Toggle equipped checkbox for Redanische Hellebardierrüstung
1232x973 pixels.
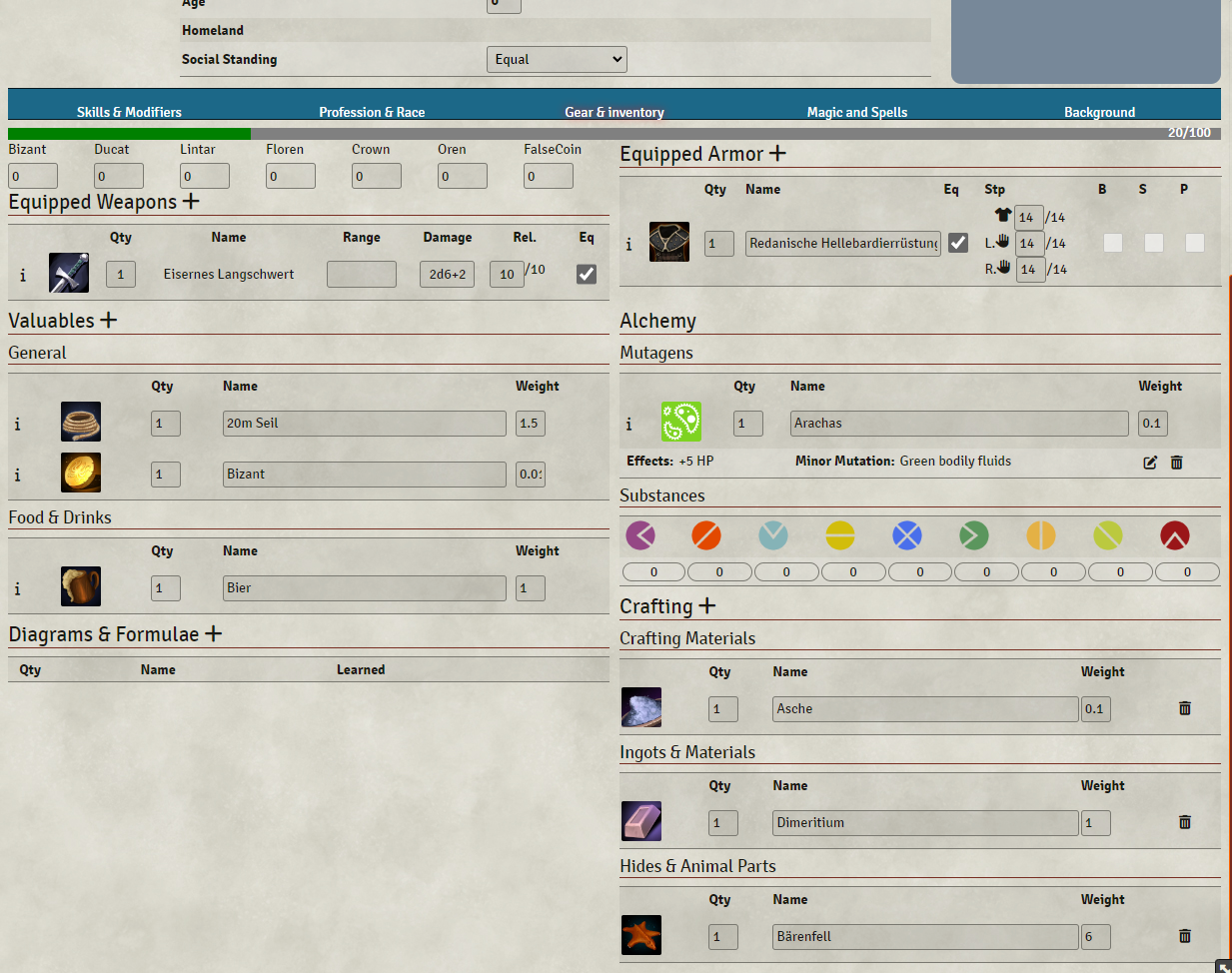point(958,243)
